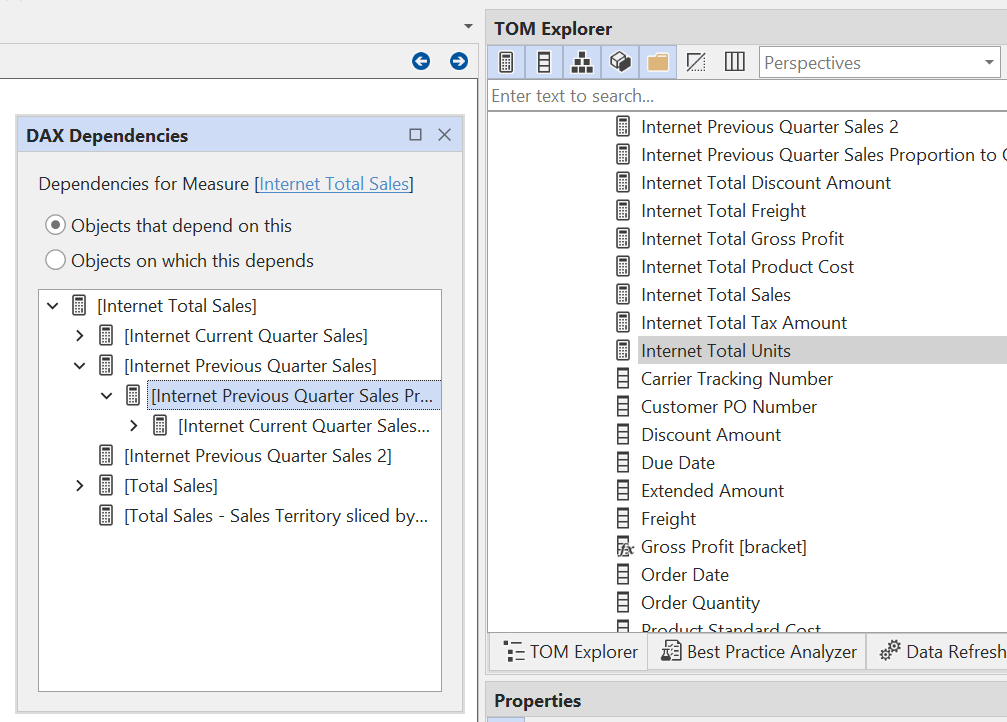
Task: Toggle visibility of hidden objects
Action: (695, 61)
